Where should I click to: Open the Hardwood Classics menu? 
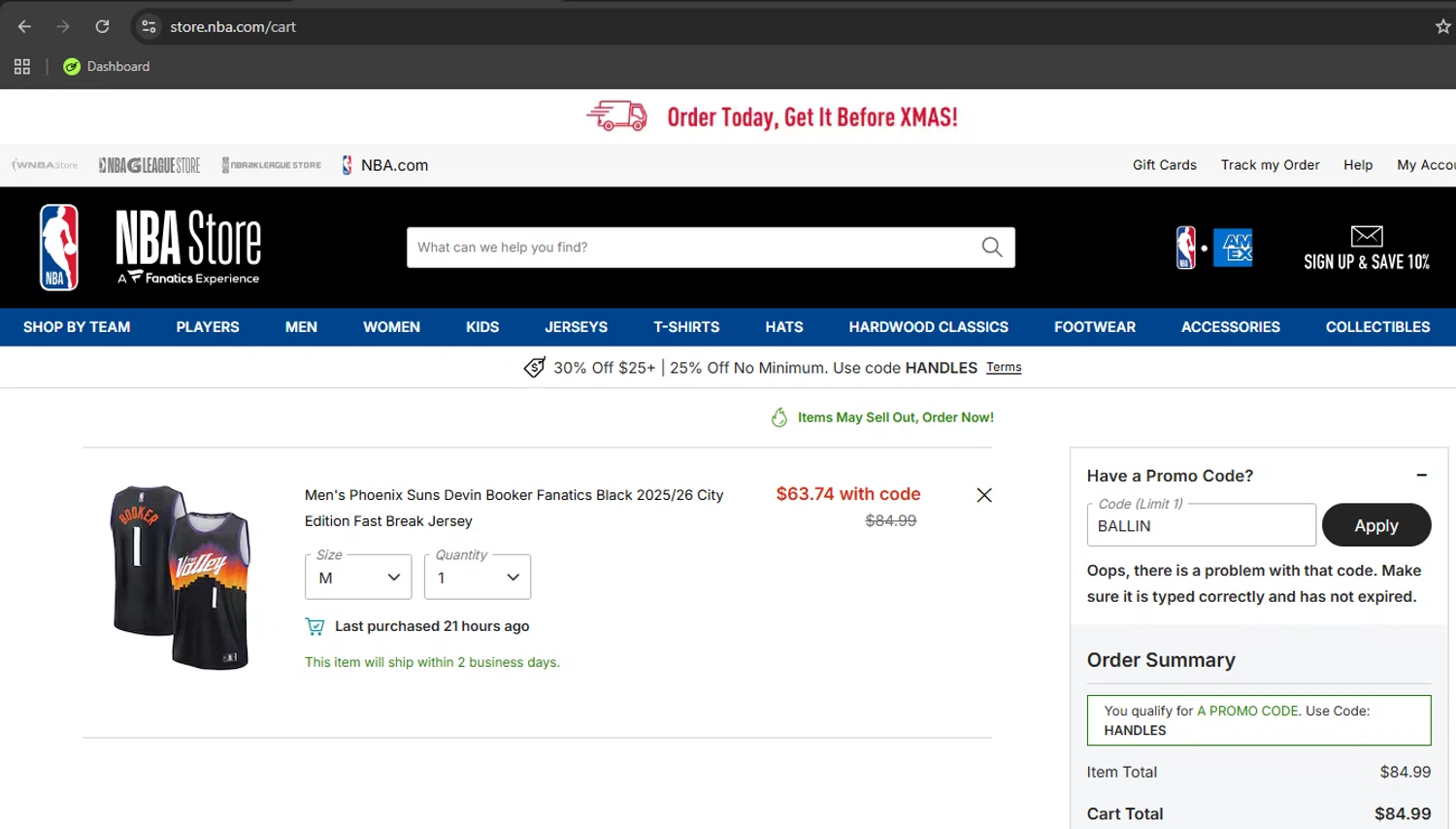pyautogui.click(x=929, y=327)
